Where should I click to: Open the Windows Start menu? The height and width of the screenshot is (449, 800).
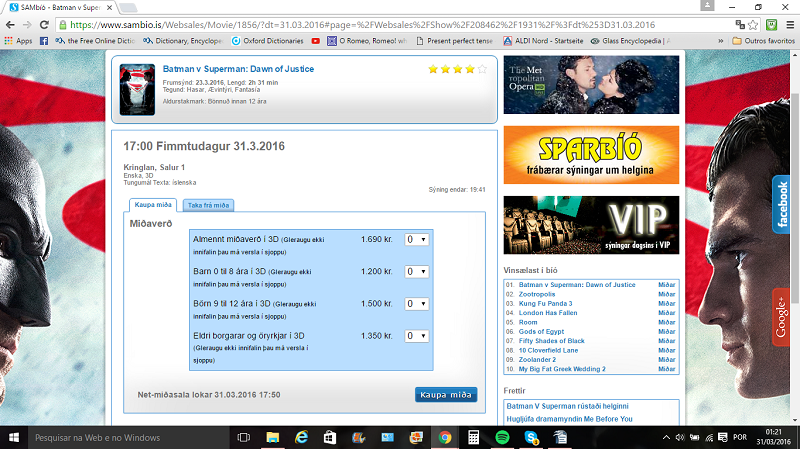14,438
